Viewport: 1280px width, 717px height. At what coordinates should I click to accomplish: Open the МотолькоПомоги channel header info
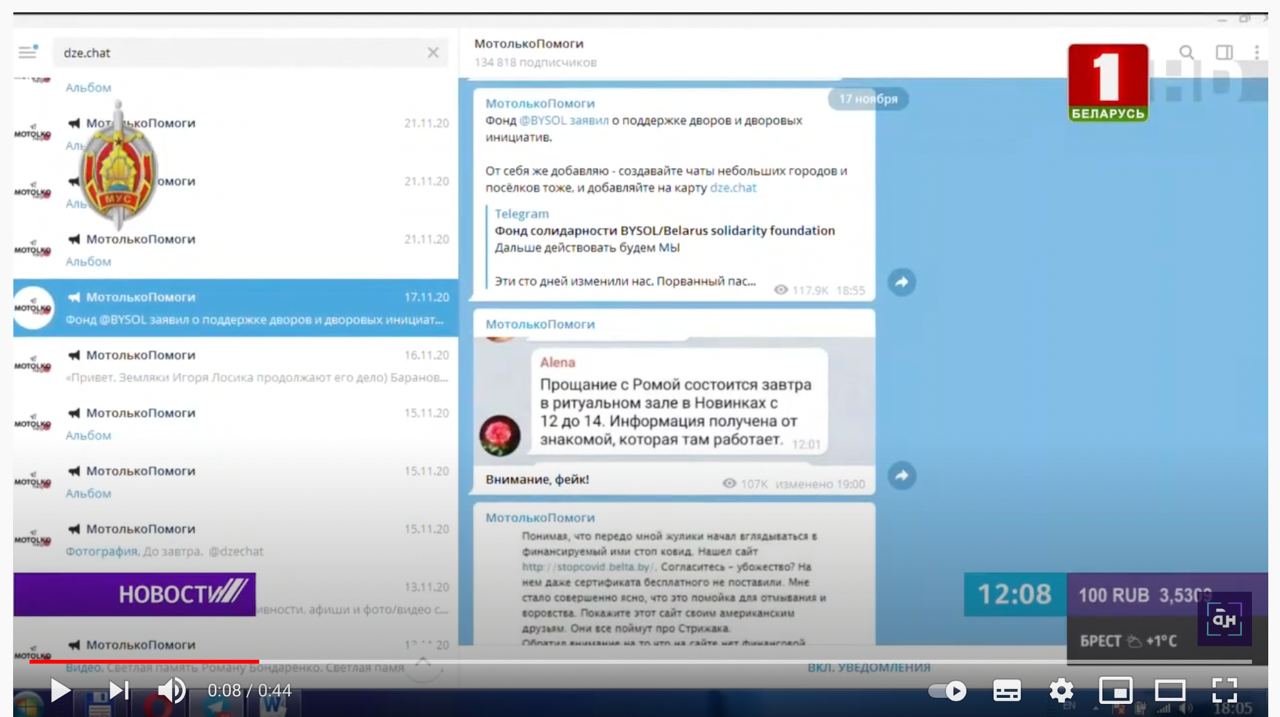pos(535,52)
